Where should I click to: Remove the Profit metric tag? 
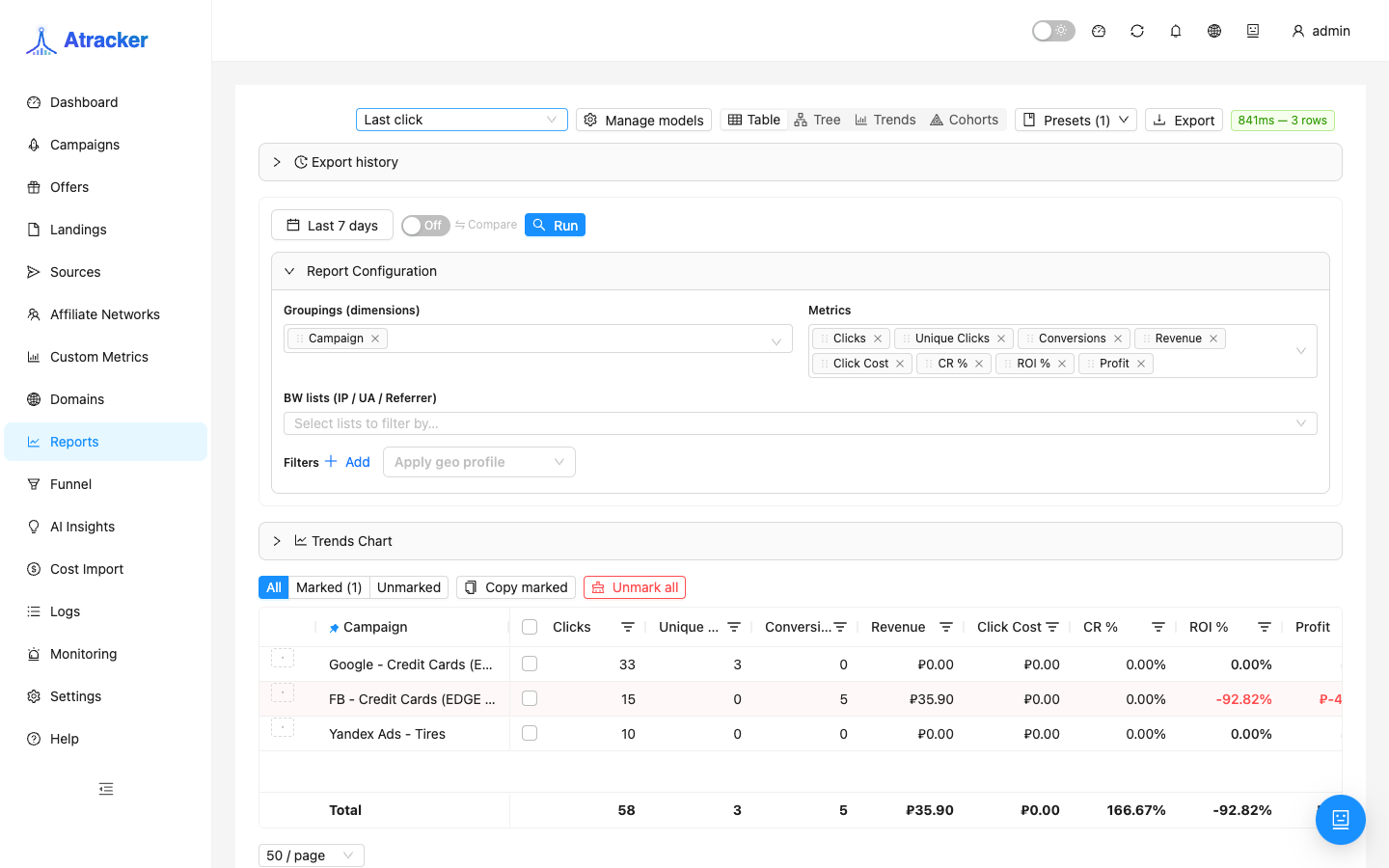coord(1141,364)
